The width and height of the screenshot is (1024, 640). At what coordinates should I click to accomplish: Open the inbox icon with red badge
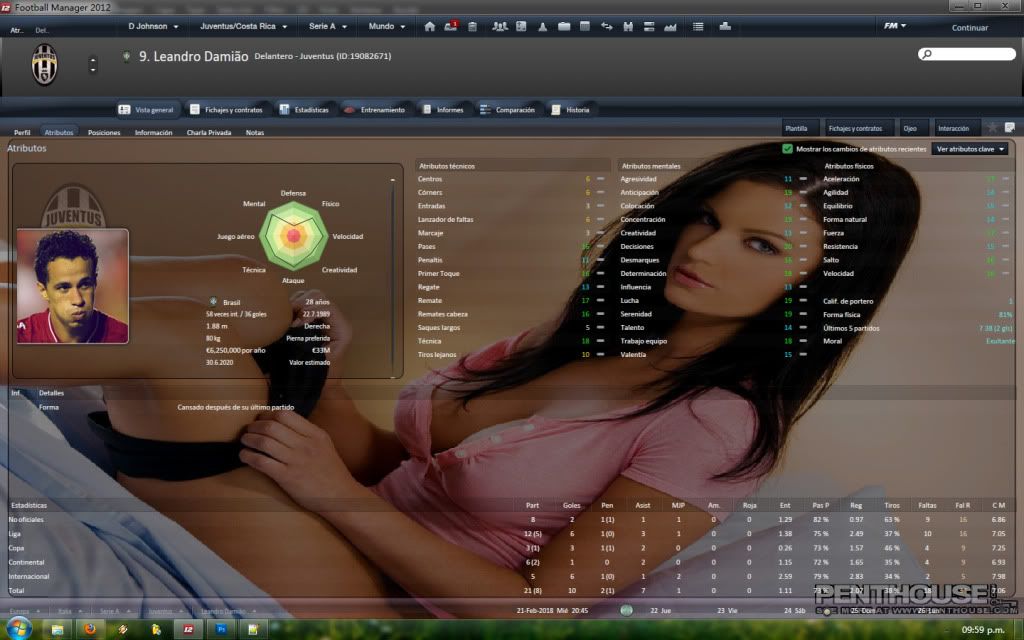451,26
